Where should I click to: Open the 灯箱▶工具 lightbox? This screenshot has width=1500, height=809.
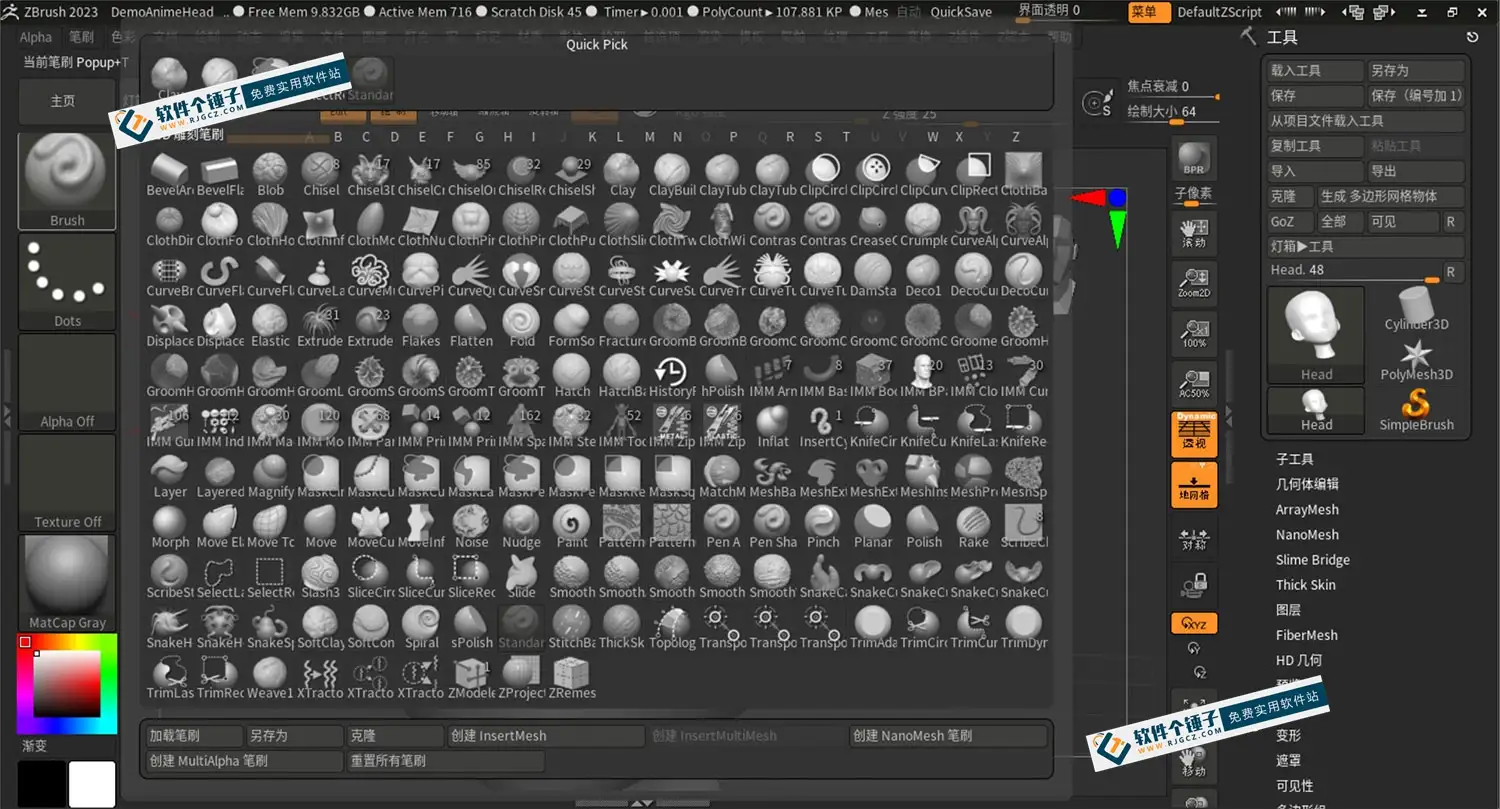click(1365, 246)
